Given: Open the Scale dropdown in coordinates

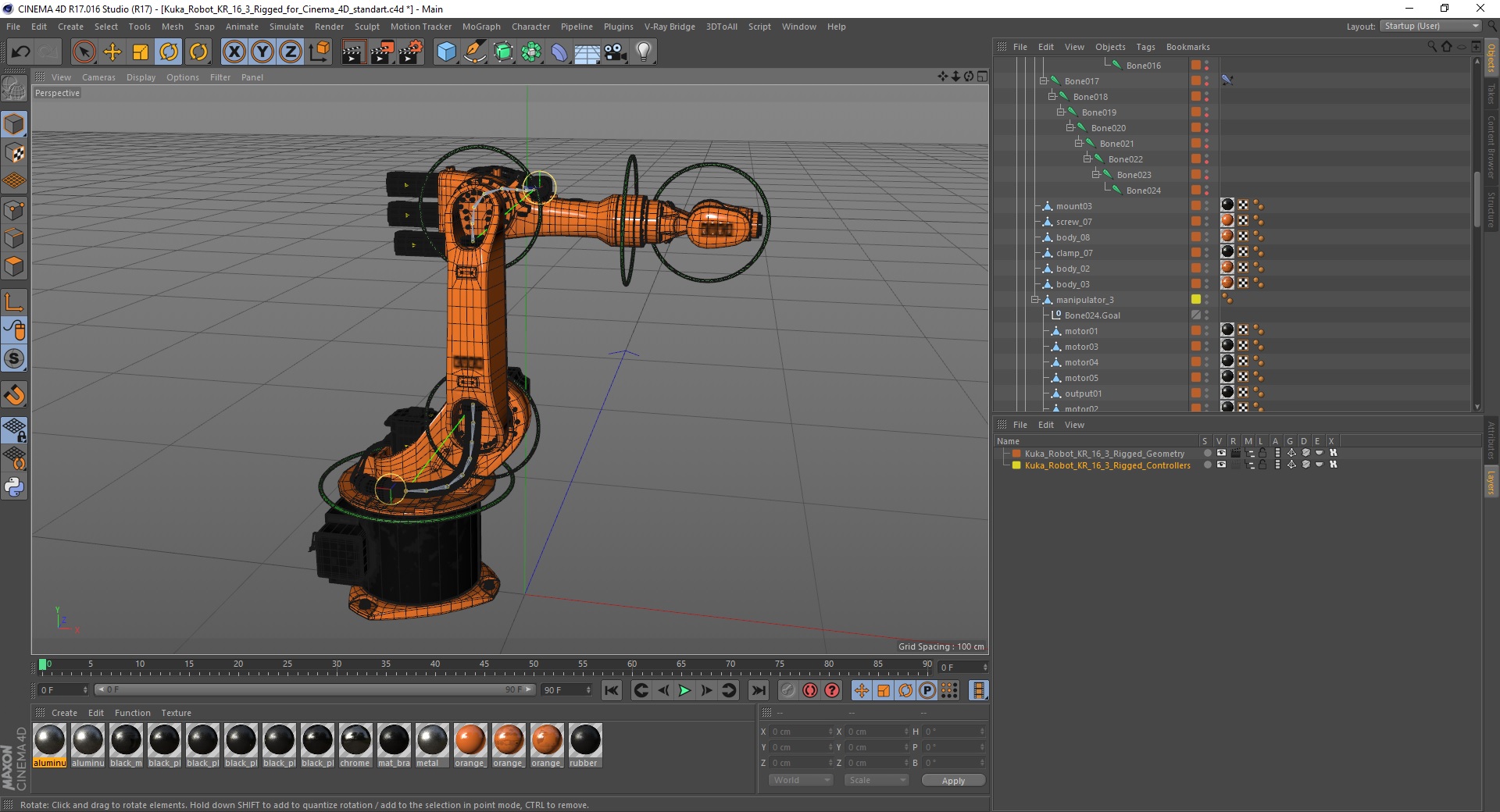Looking at the screenshot, I should (877, 780).
